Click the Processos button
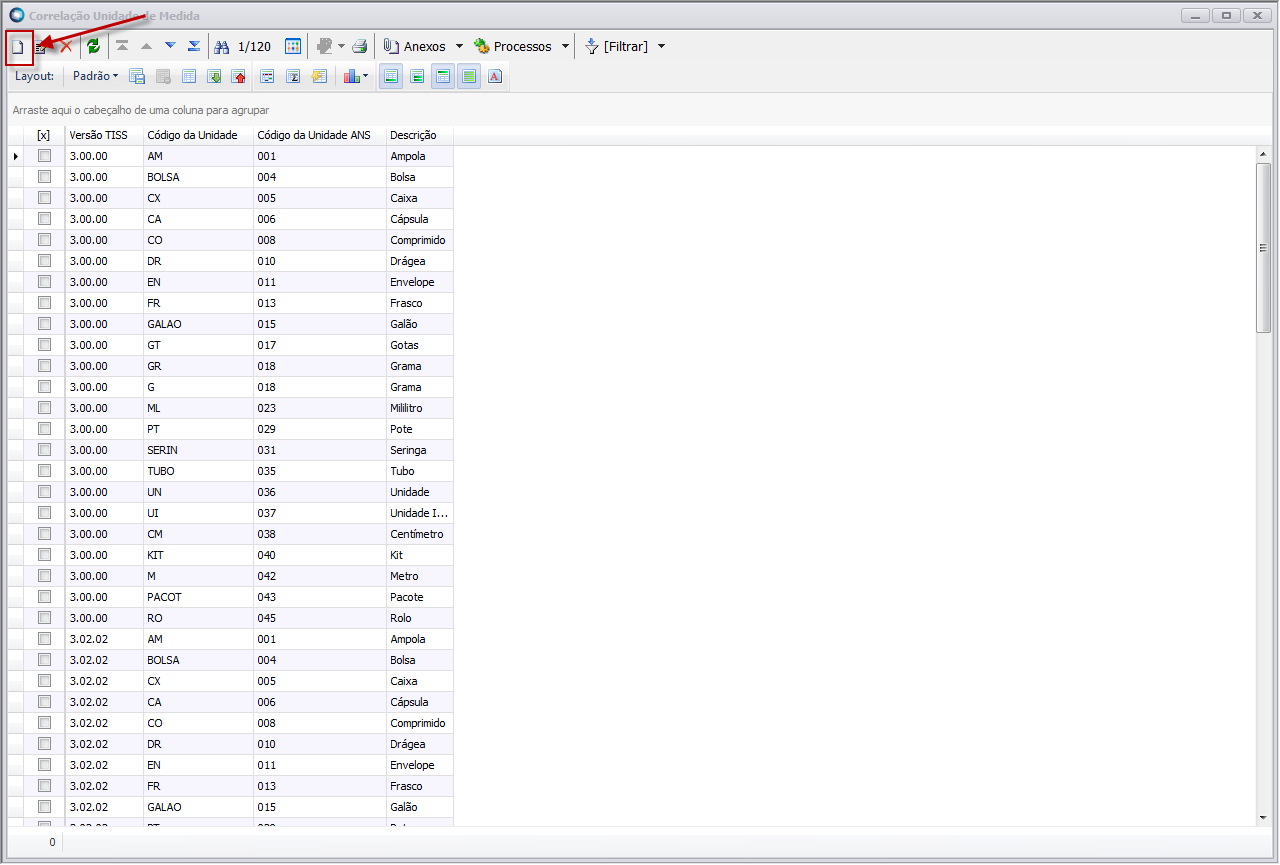The width and height of the screenshot is (1280, 865). [513, 47]
